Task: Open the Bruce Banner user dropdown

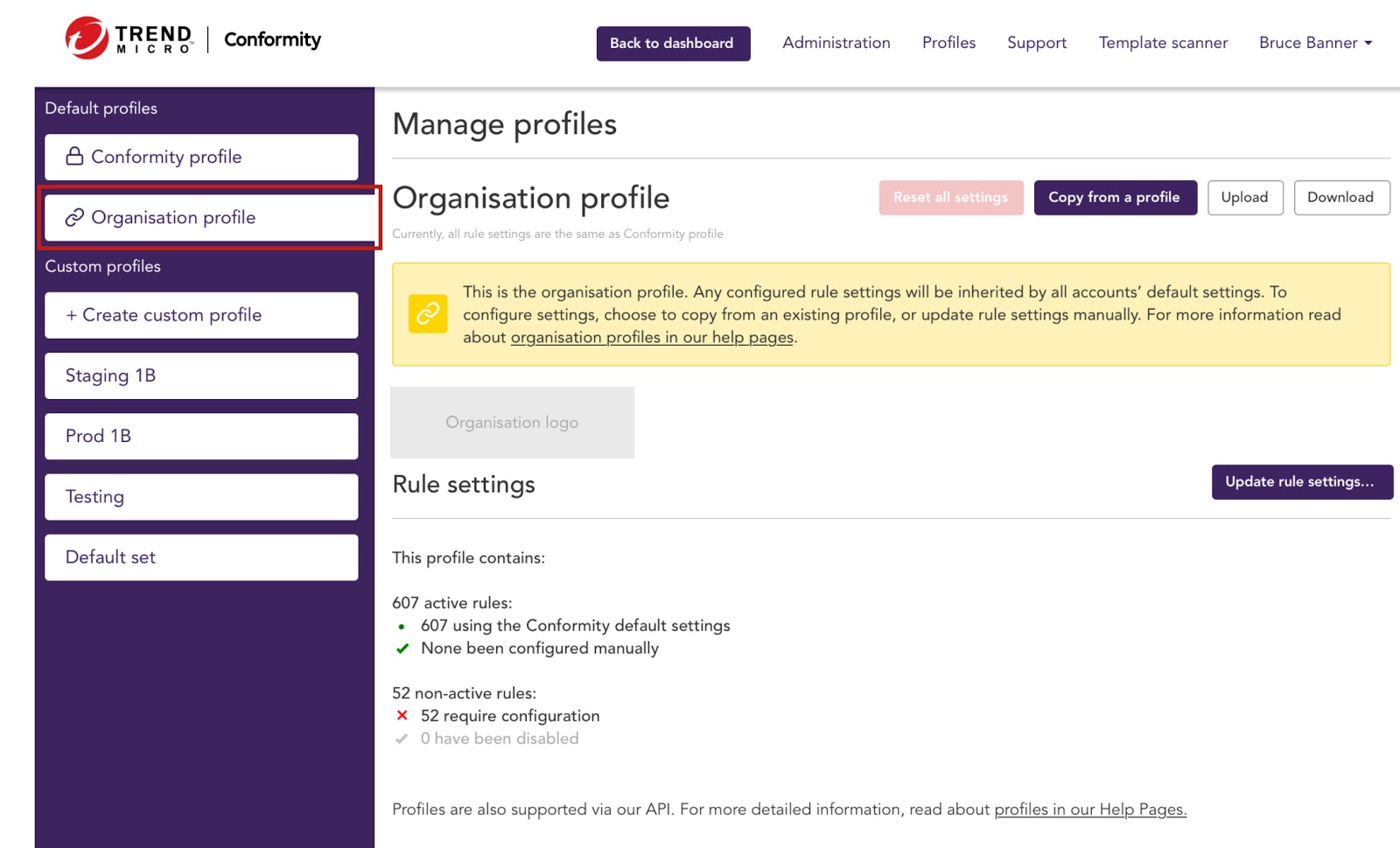Action: (x=1315, y=43)
